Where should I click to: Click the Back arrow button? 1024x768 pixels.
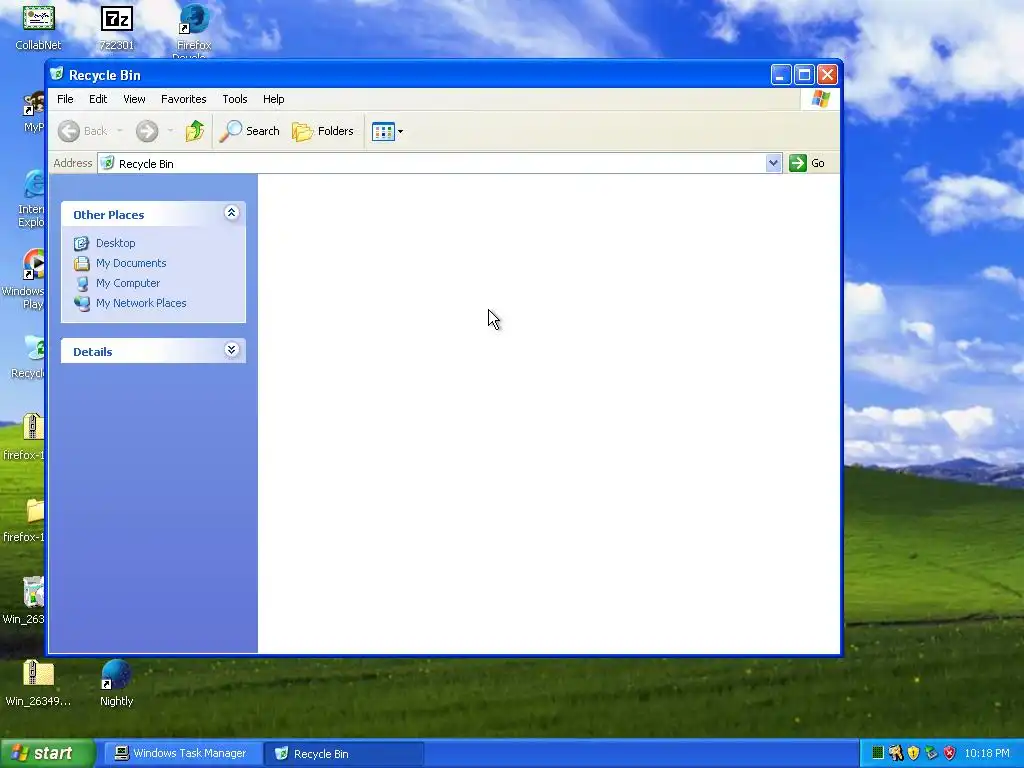pyautogui.click(x=82, y=131)
